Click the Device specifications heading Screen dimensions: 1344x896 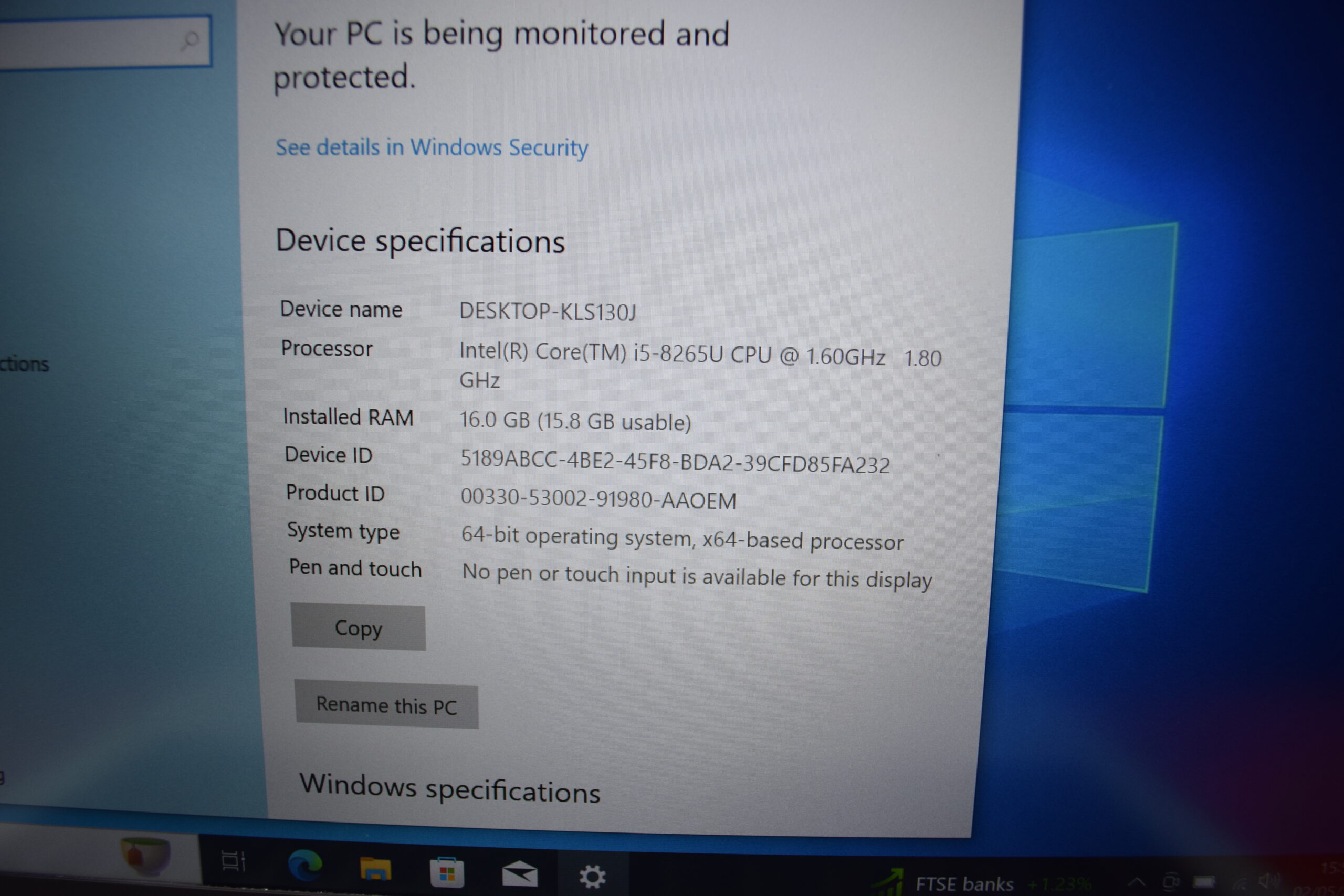420,241
